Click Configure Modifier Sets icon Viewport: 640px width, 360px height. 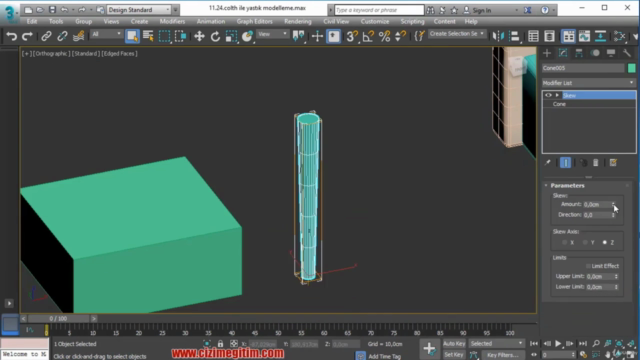coord(613,163)
